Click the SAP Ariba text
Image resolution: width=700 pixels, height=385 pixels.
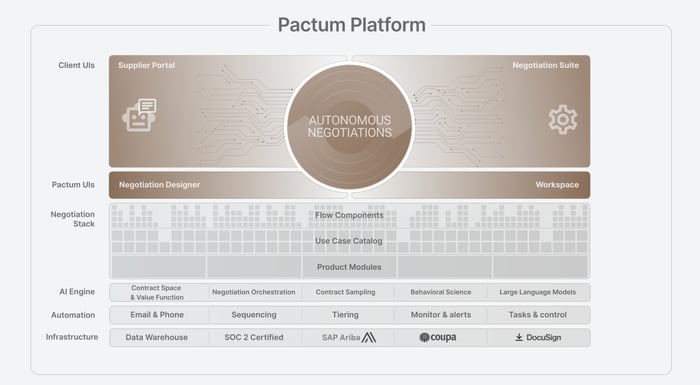click(341, 338)
